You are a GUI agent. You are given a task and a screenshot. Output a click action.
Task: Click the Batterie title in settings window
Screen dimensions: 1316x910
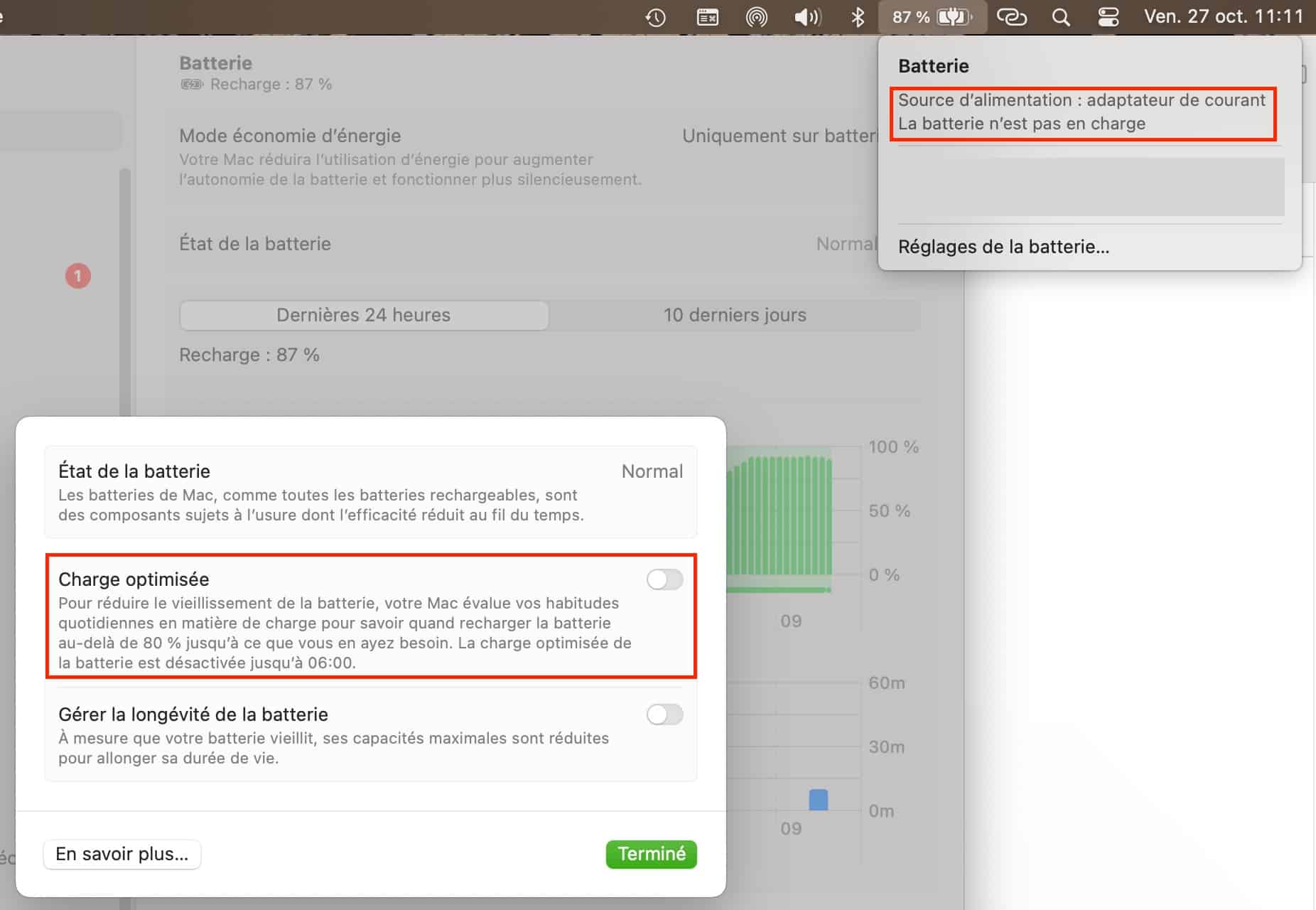coord(215,63)
